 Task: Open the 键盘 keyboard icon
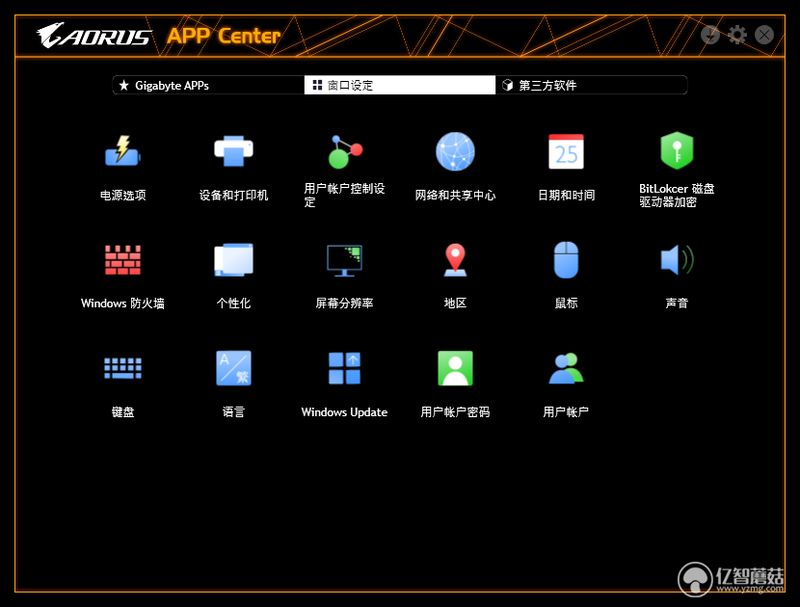[x=122, y=368]
